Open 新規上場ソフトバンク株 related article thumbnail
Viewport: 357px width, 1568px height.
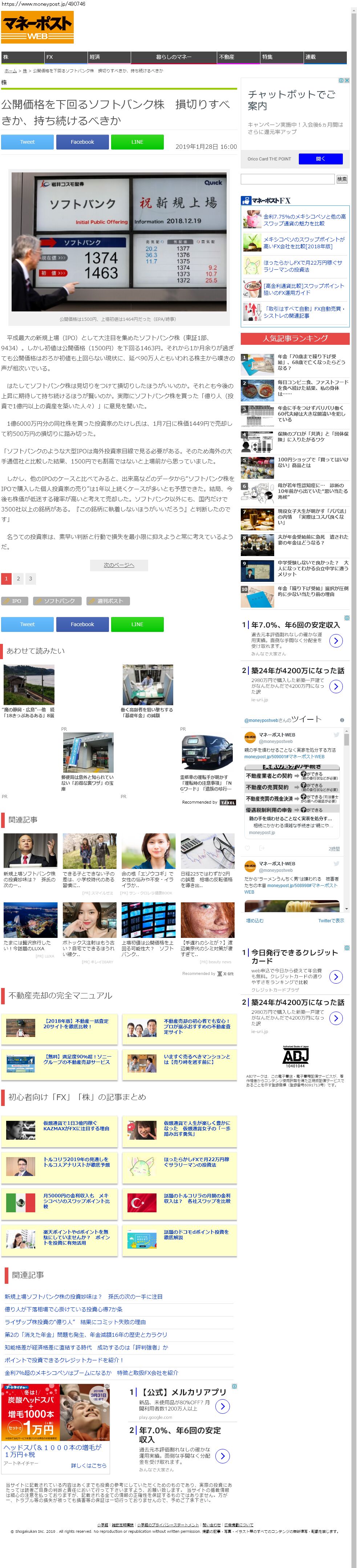(x=31, y=851)
